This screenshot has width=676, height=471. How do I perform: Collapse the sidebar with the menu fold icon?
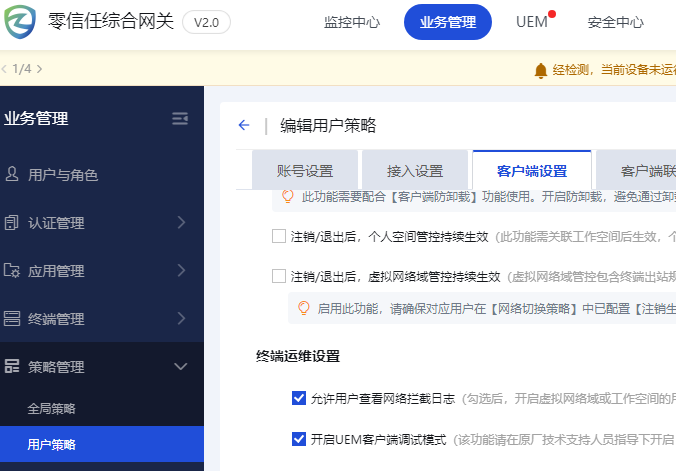180,119
